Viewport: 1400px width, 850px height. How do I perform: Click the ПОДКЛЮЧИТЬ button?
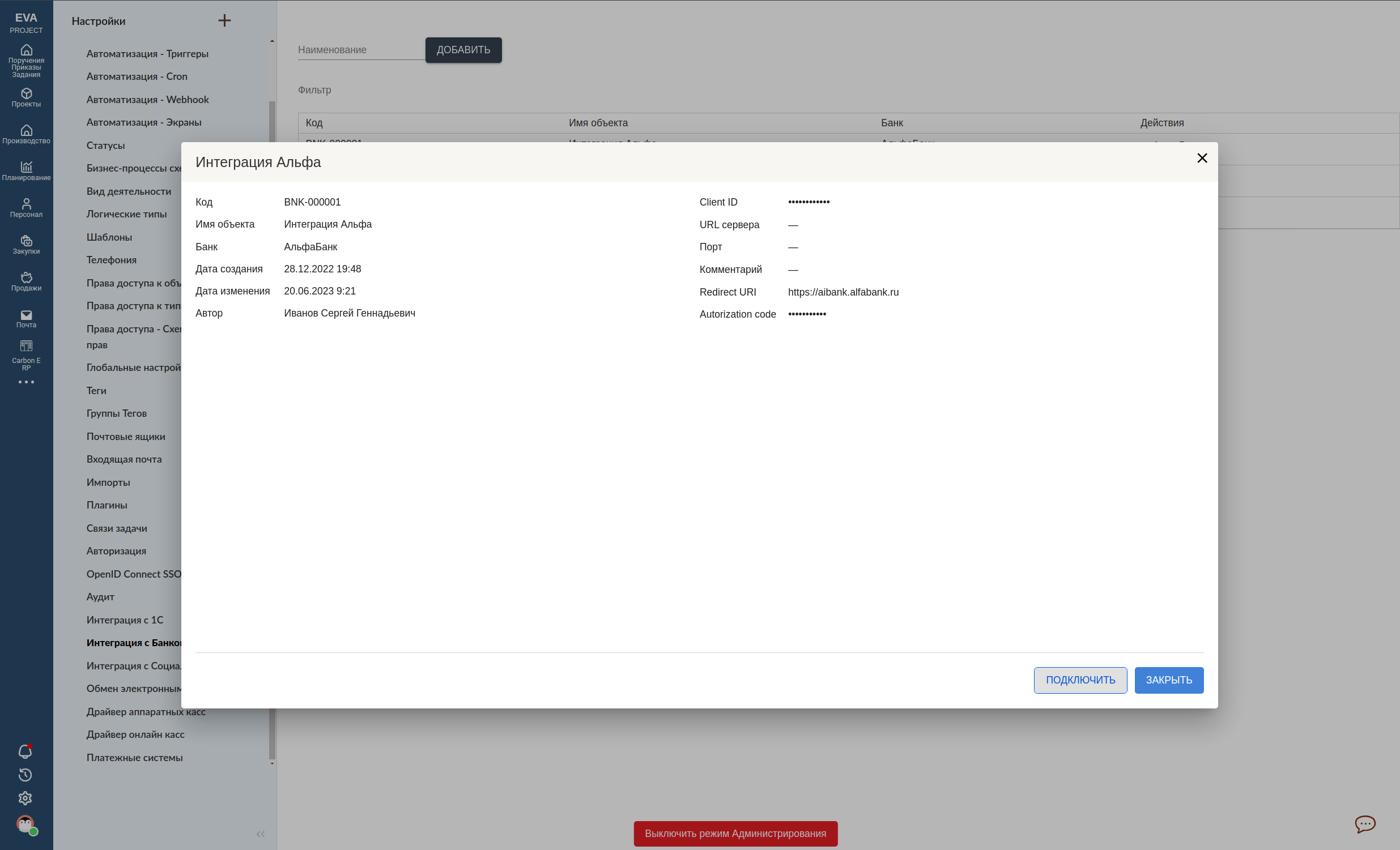(x=1080, y=680)
